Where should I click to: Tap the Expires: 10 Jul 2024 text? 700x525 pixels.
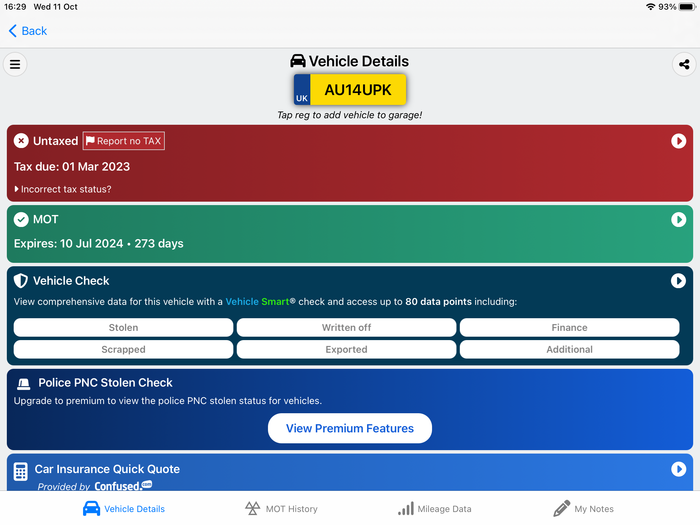68,244
